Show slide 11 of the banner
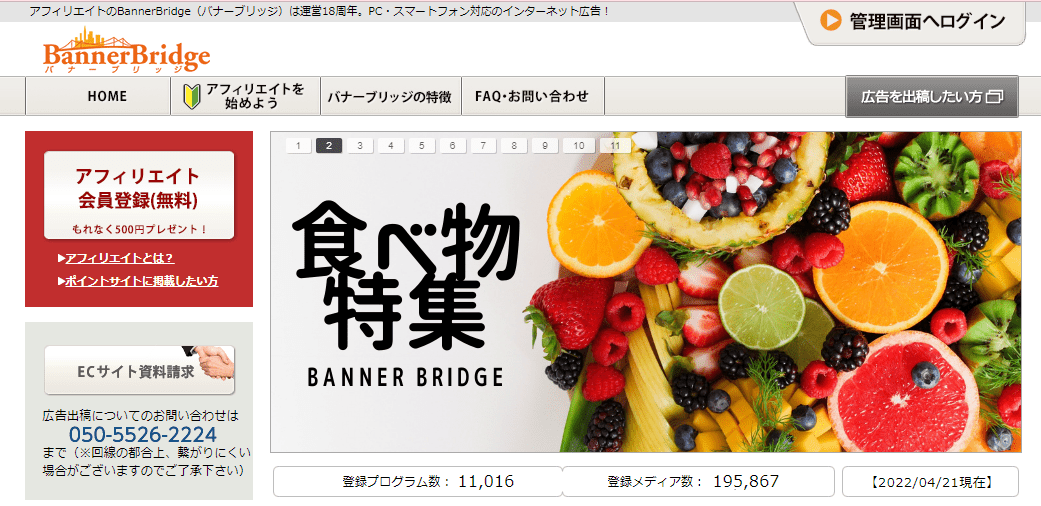 pos(615,146)
